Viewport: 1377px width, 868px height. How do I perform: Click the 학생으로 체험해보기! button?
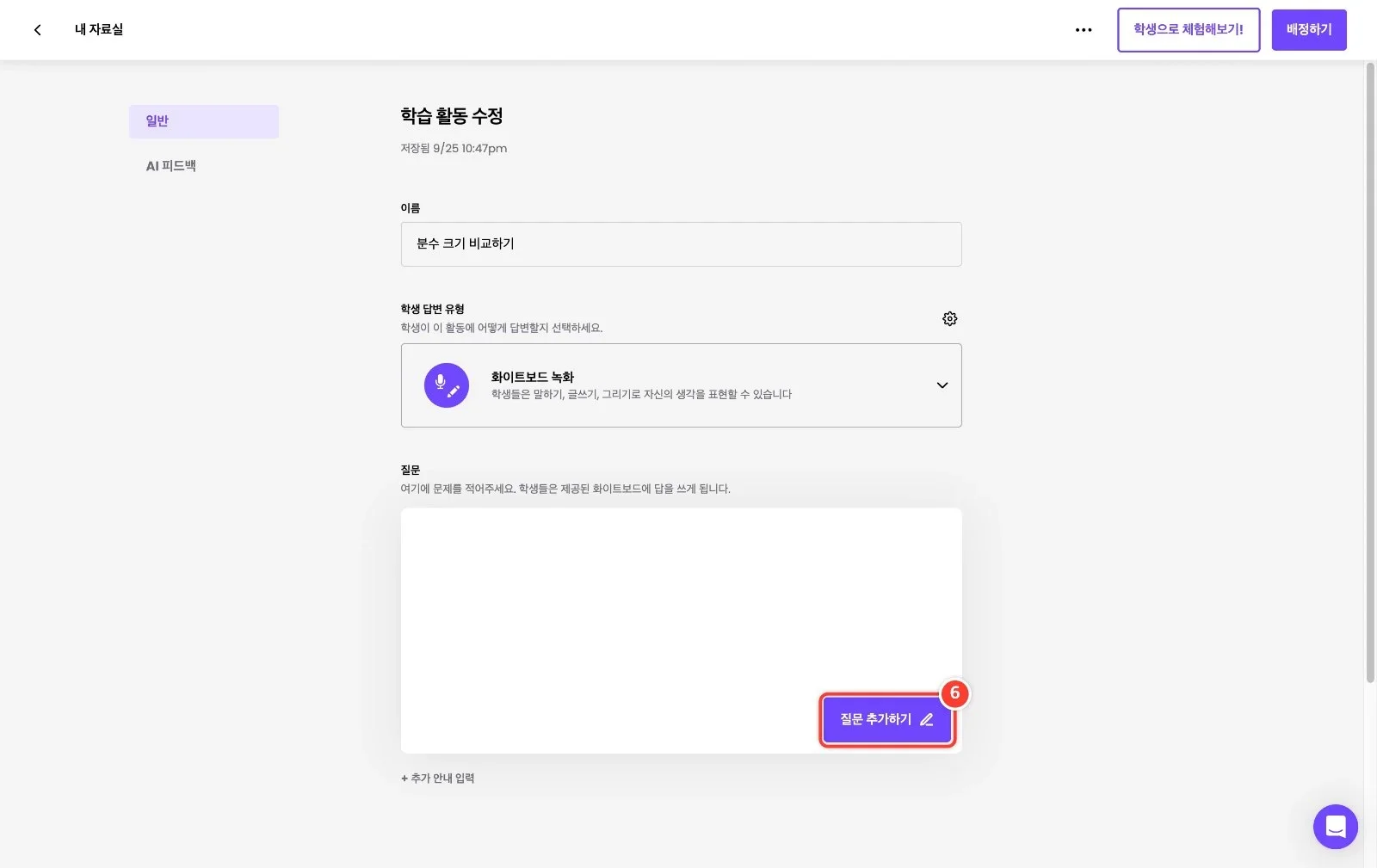[1189, 30]
